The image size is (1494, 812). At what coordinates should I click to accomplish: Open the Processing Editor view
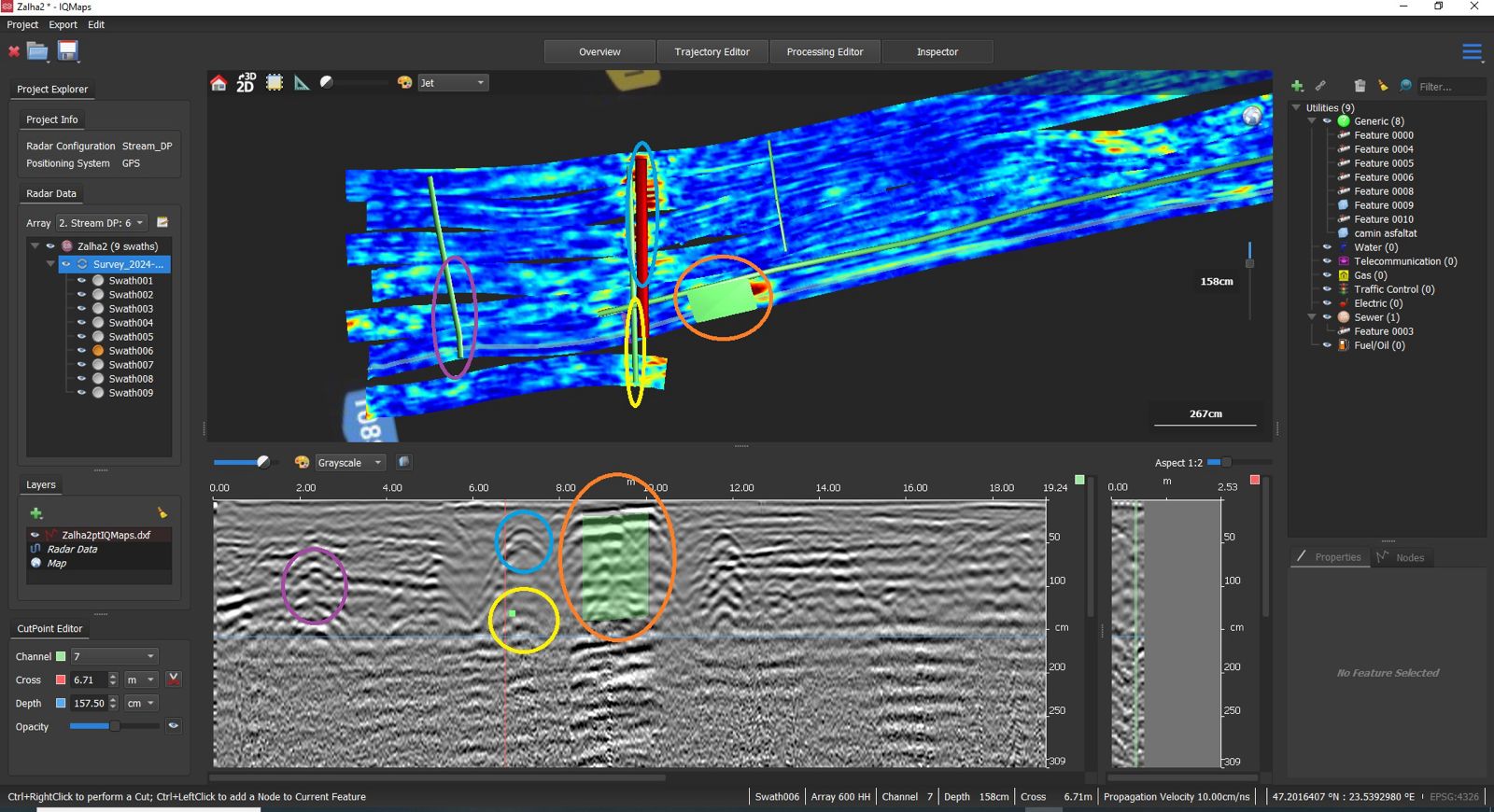click(825, 52)
